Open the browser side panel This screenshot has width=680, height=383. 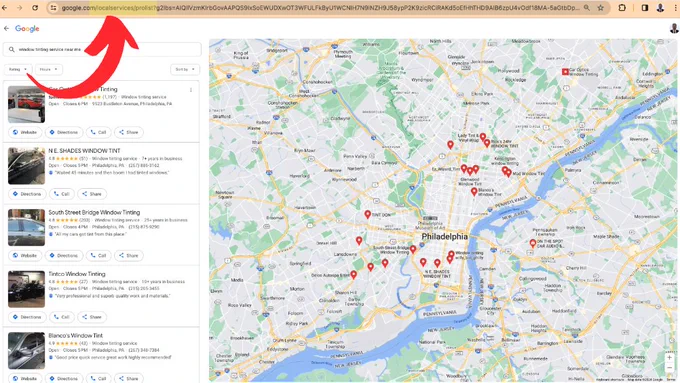645,8
